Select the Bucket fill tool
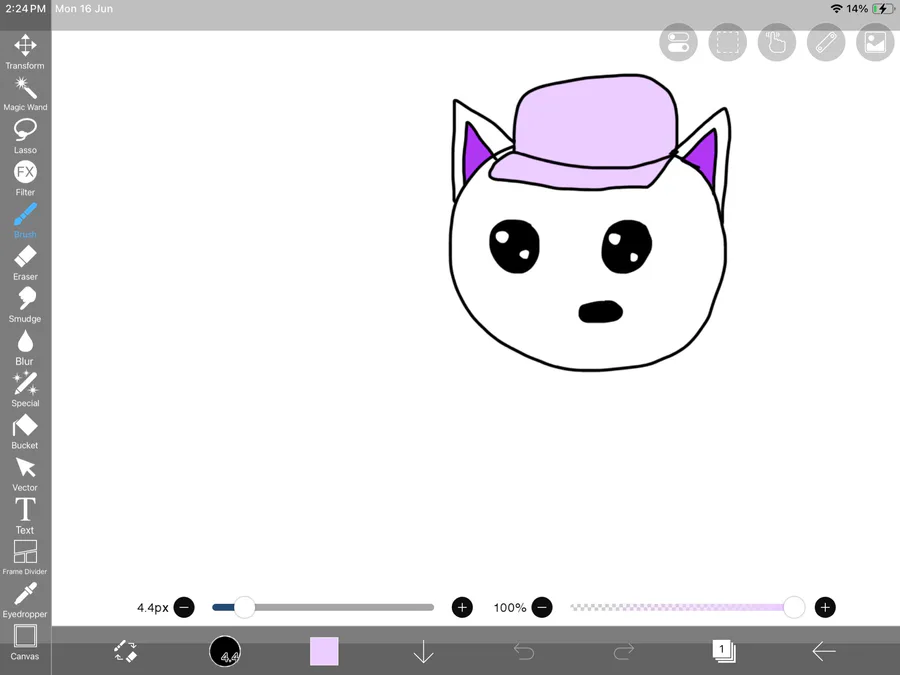Screen dimensions: 900x675 25,431
